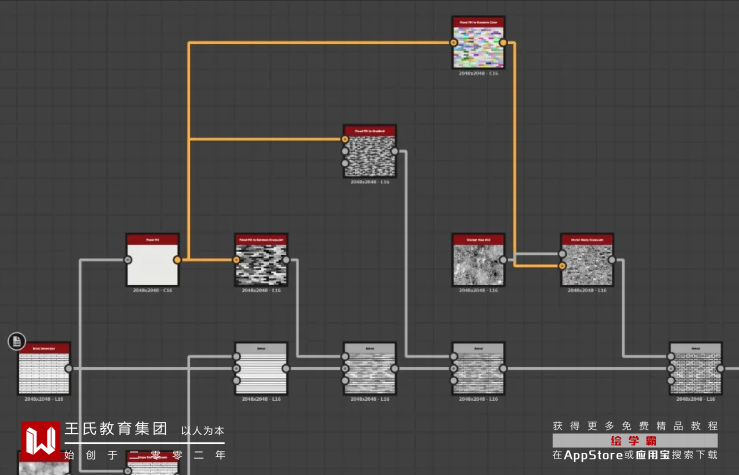Viewport: 739px width, 475px height.
Task: Click Flood Fill to Gradient middle input connector
Action: click(345, 151)
